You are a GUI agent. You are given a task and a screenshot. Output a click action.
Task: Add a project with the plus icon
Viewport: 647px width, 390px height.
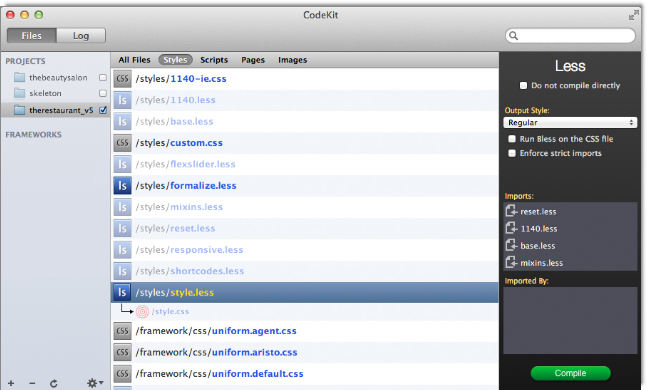pyautogui.click(x=11, y=383)
